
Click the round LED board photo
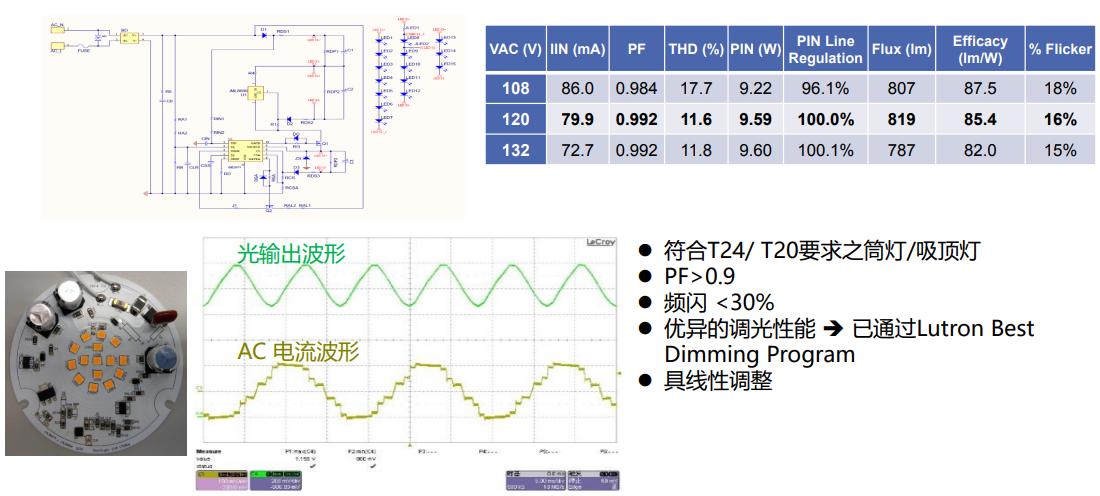(x=97, y=362)
